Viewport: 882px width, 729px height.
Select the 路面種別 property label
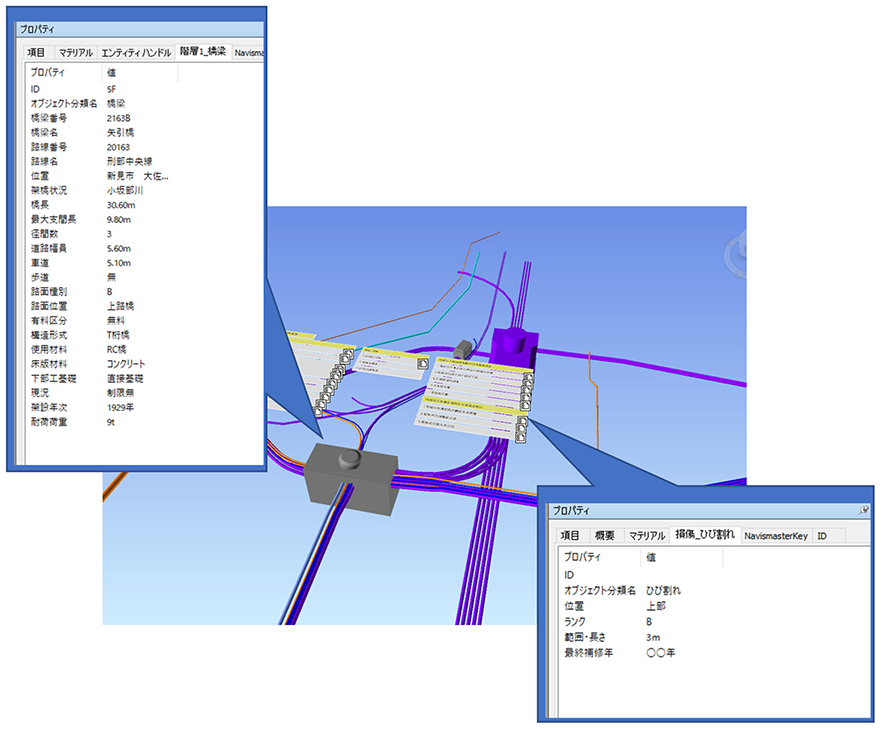pos(49,291)
